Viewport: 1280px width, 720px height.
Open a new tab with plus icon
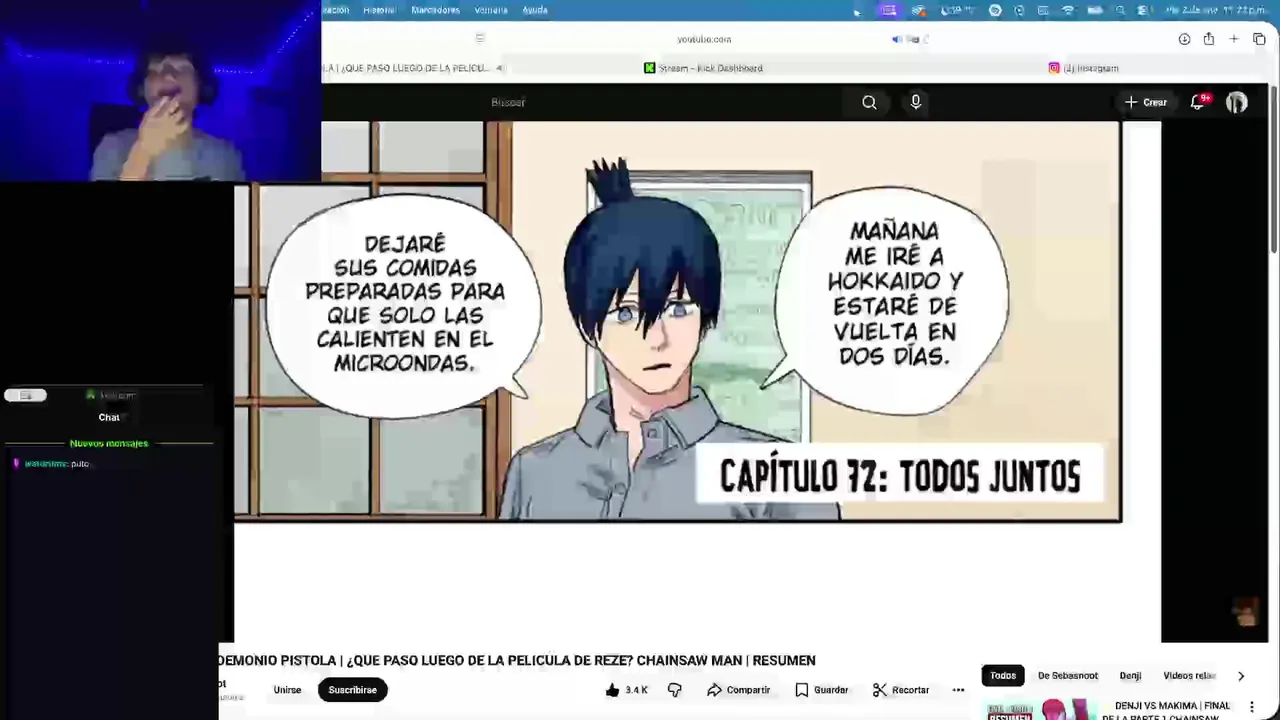1234,39
